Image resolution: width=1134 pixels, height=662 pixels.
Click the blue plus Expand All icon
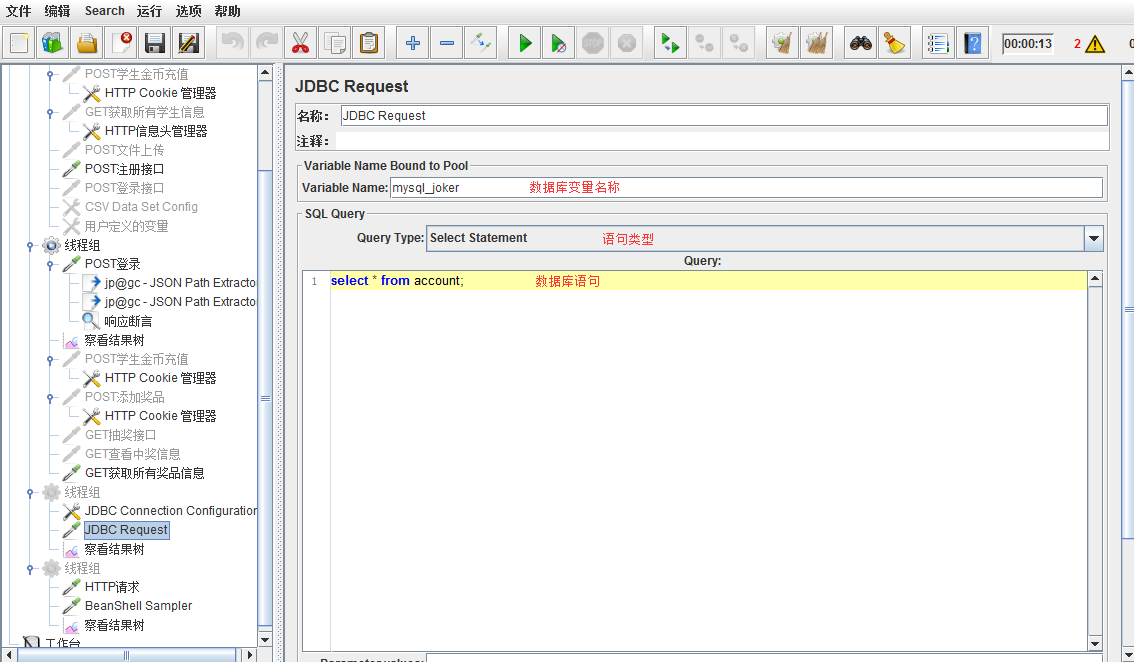tap(412, 43)
